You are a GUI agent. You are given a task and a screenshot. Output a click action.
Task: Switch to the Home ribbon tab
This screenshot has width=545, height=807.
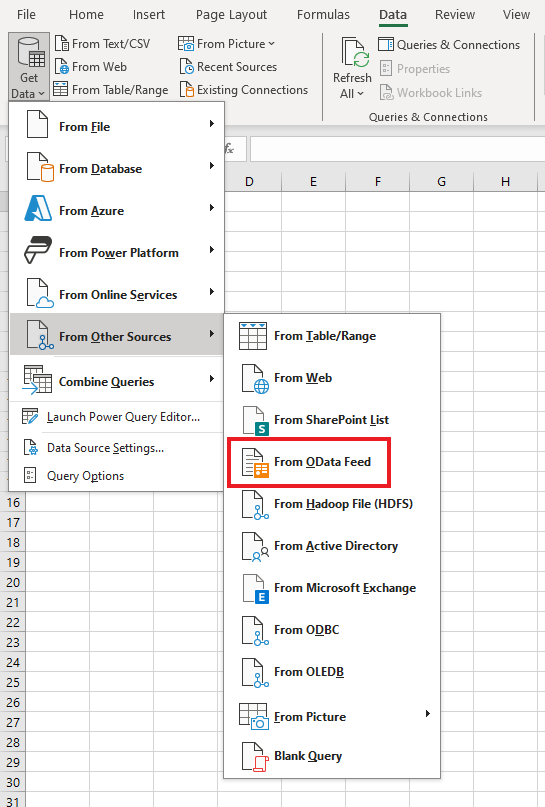pos(86,14)
